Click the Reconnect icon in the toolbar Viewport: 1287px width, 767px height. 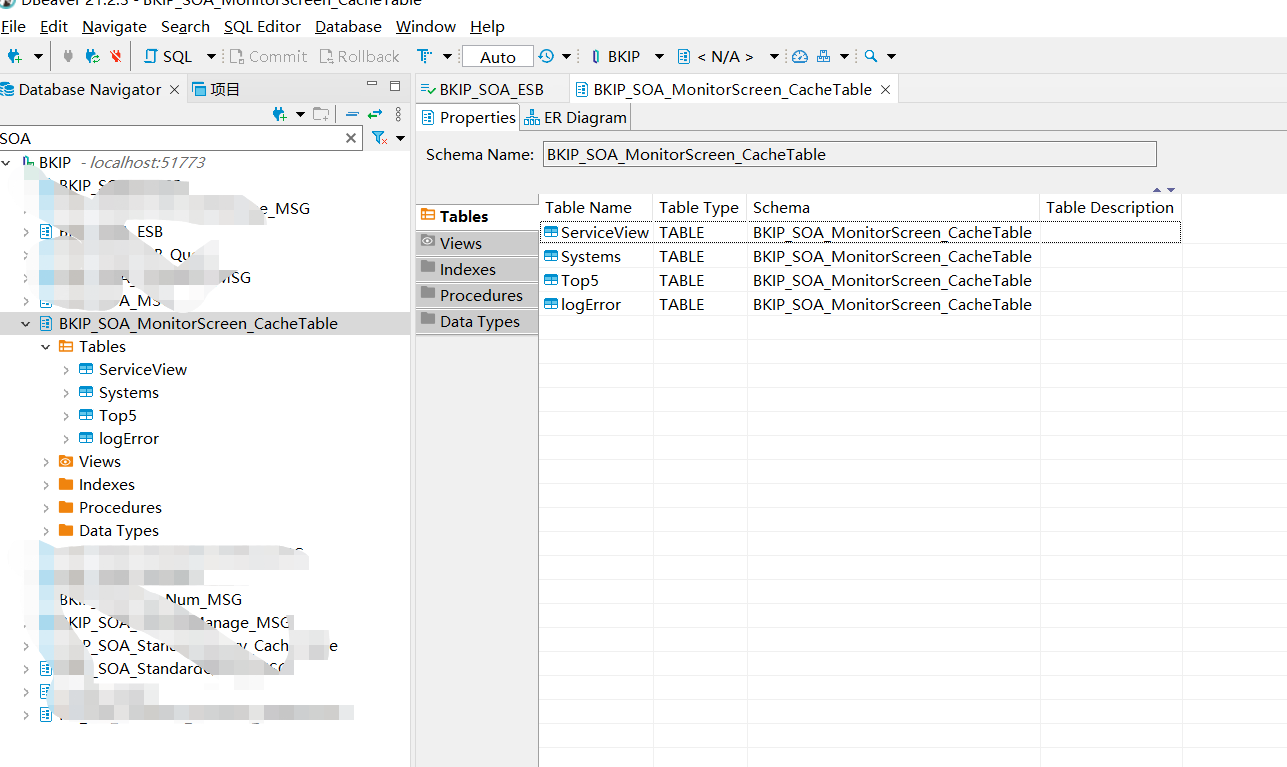coord(92,57)
